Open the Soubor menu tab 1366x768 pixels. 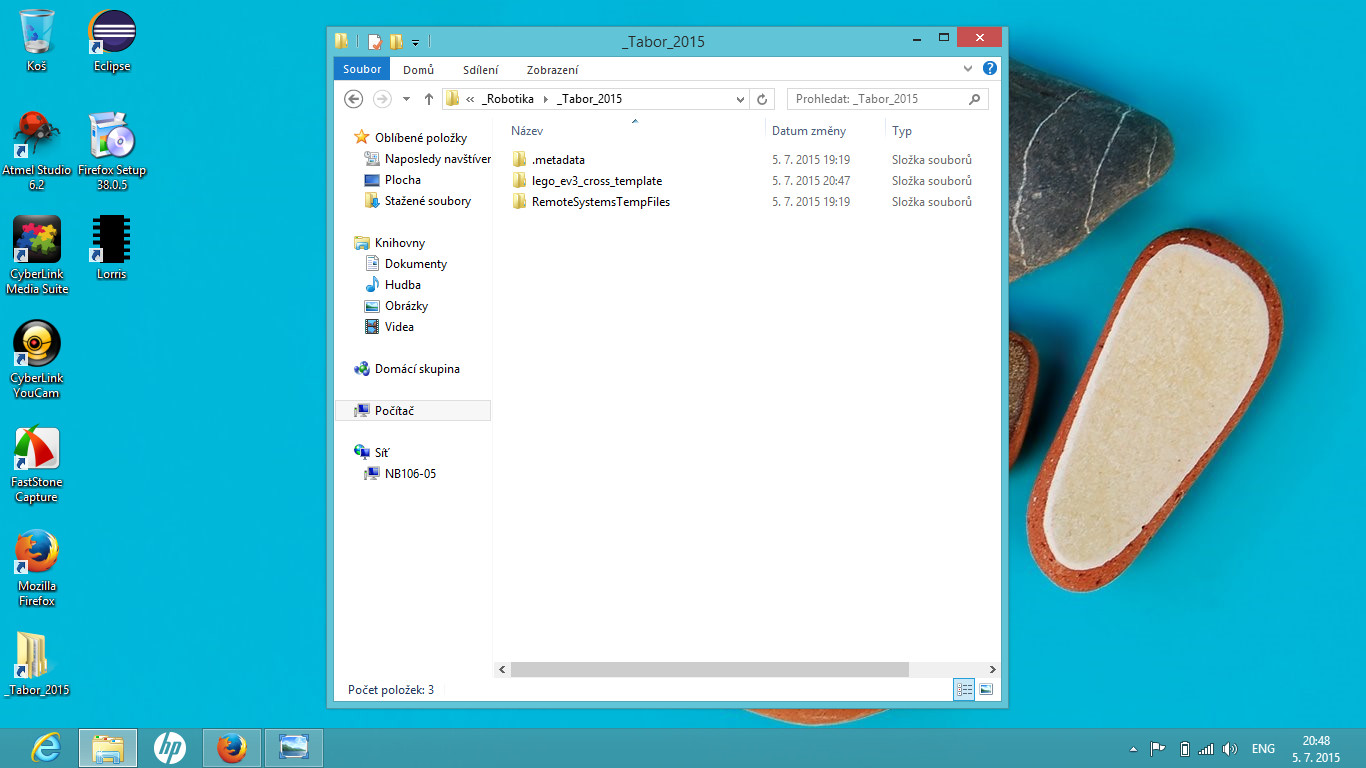point(362,69)
